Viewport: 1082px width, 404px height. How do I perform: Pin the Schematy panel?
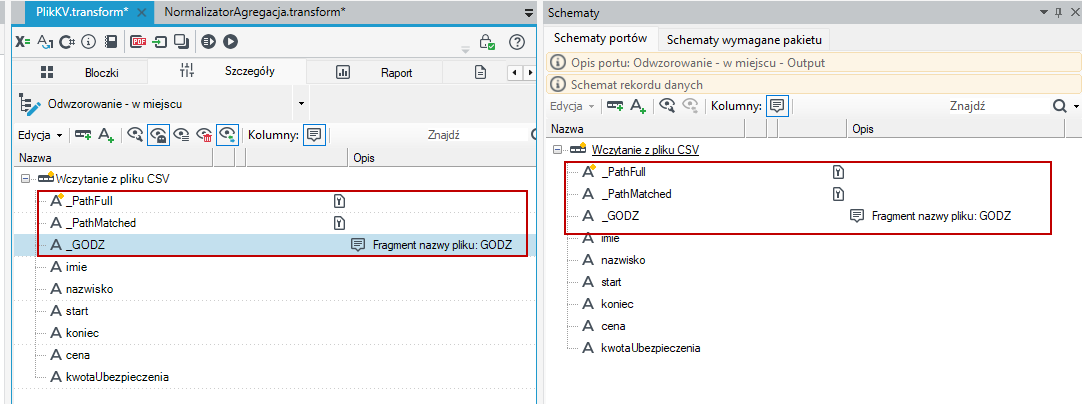click(x=1059, y=12)
